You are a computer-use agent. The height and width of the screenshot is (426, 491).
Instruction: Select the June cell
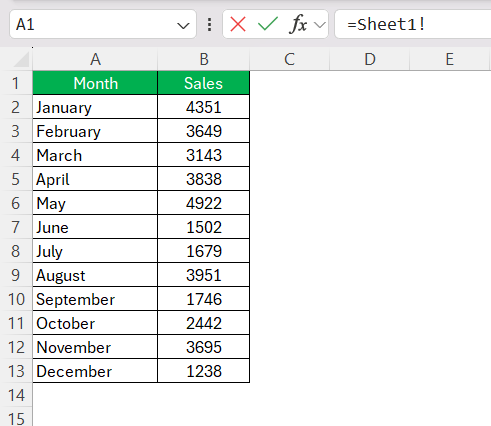[x=95, y=227]
